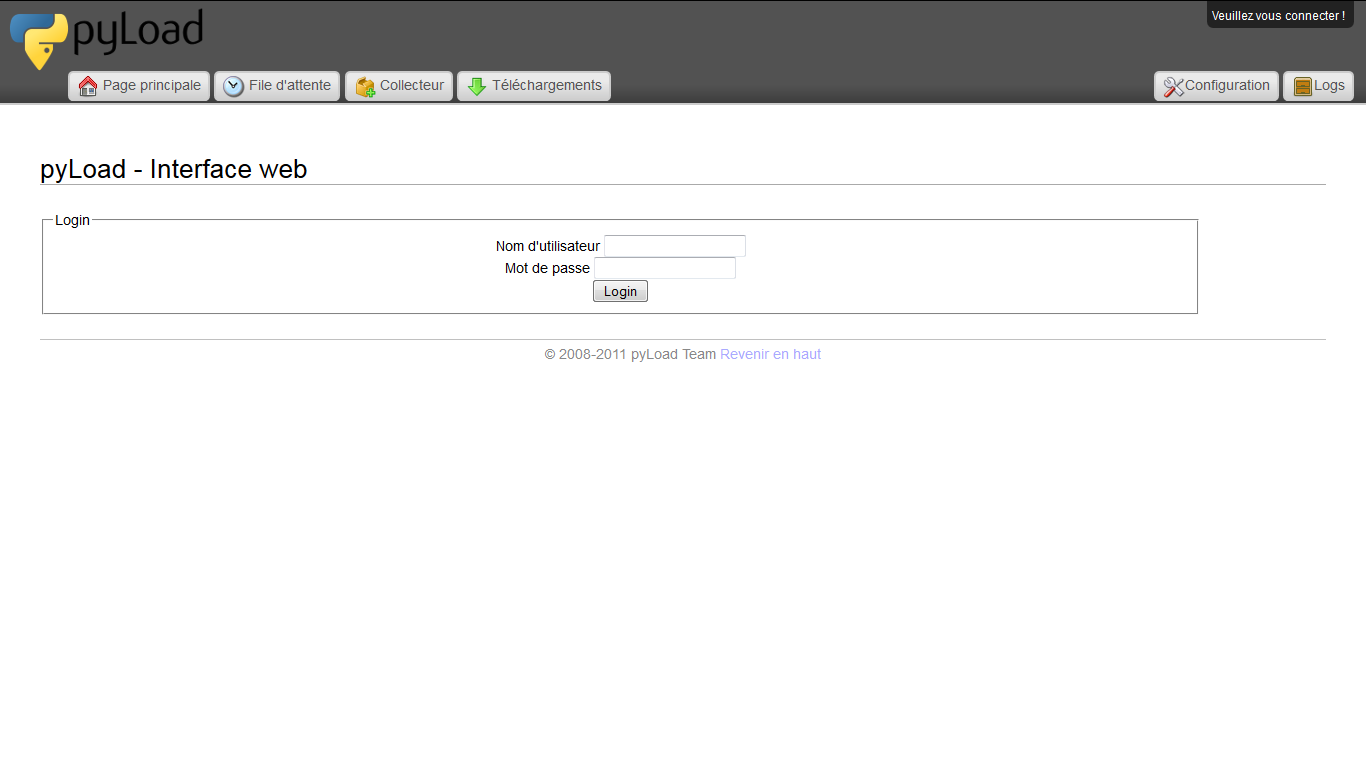The height and width of the screenshot is (768, 1366).
Task: Submit the form with the Login button
Action: coord(620,291)
